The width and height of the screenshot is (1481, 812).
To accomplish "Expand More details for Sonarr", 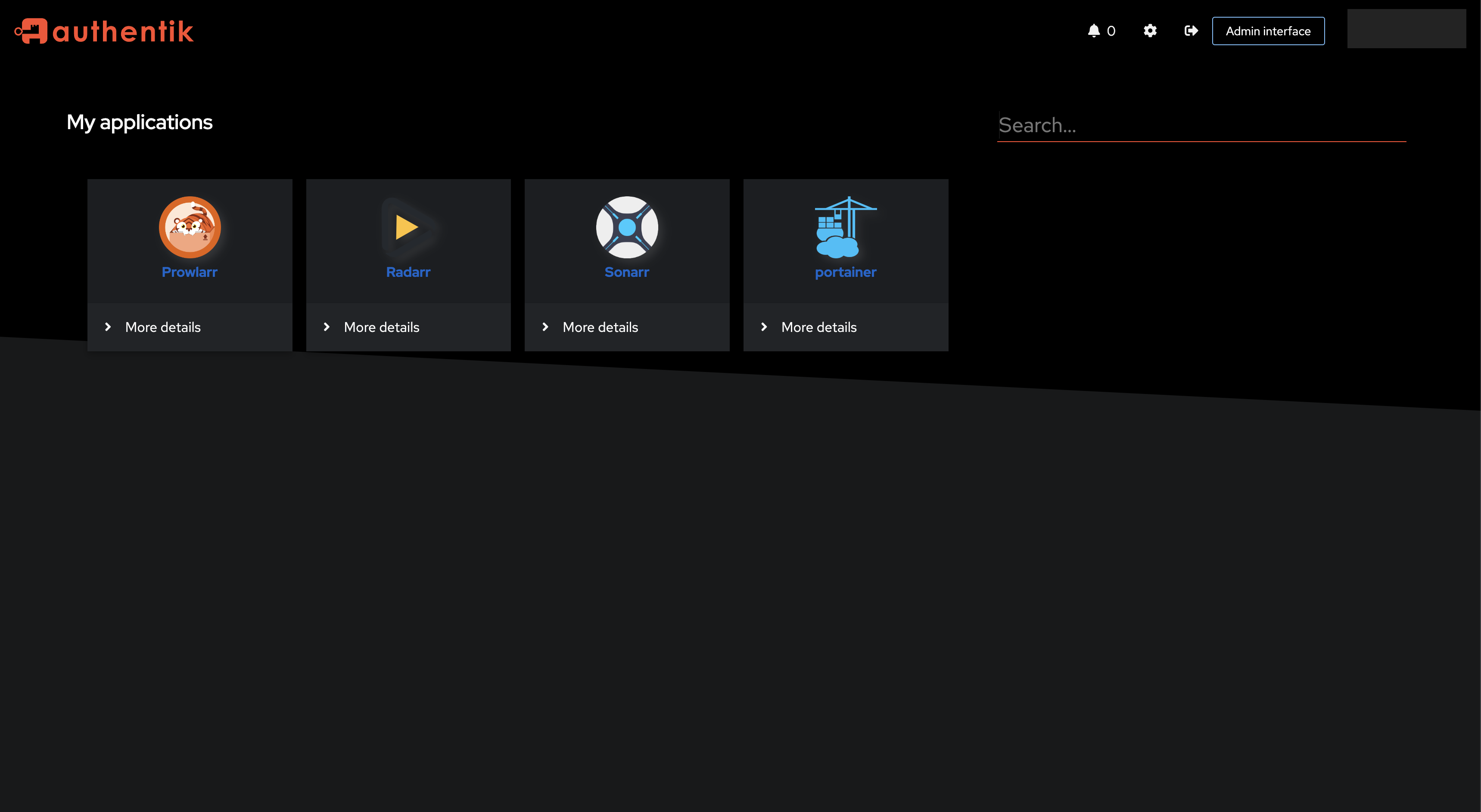I will pos(627,327).
